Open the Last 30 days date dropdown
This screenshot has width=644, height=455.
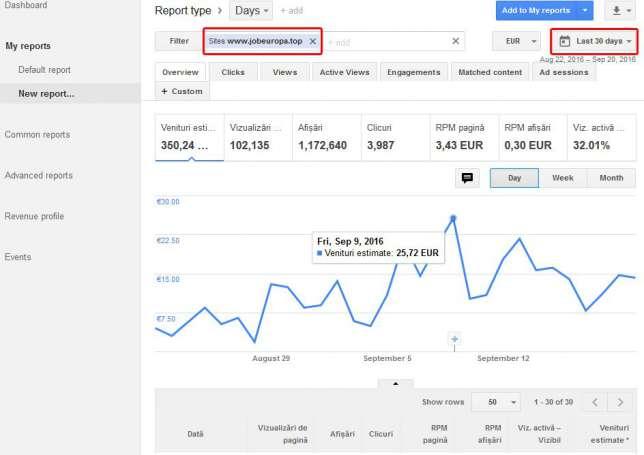click(x=594, y=41)
